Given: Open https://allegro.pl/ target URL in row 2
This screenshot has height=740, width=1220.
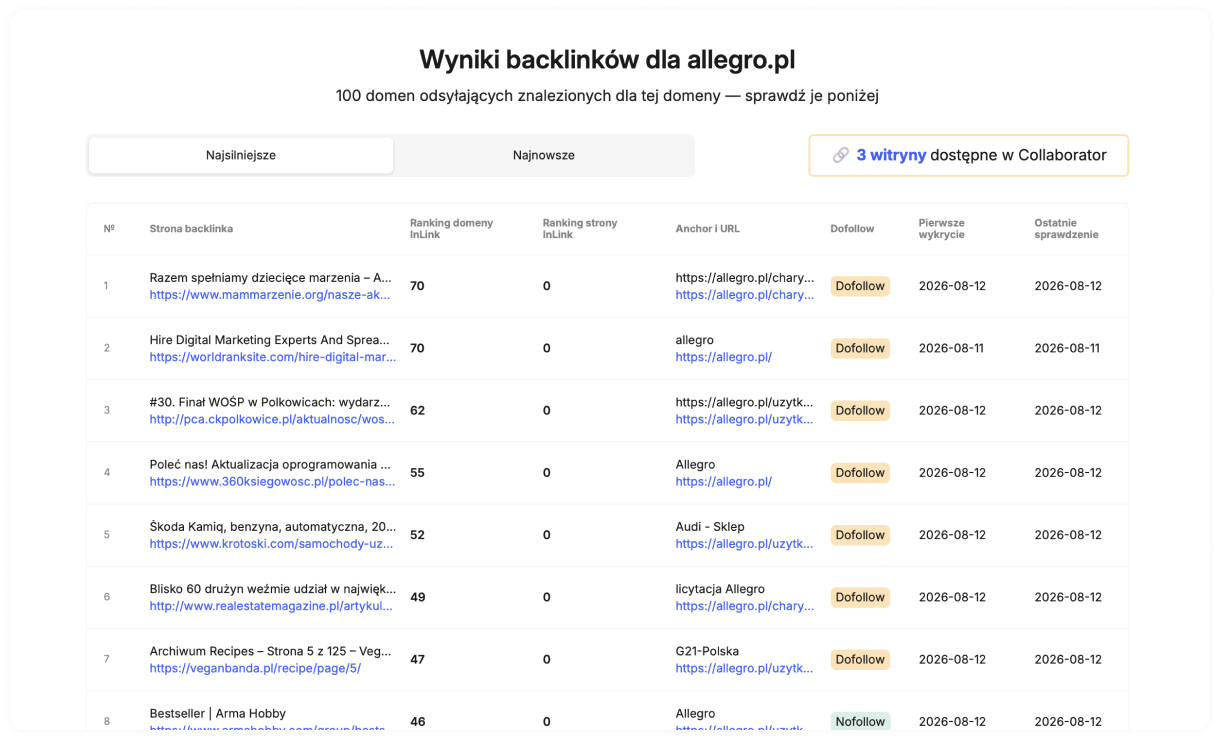Looking at the screenshot, I should (x=723, y=357).
